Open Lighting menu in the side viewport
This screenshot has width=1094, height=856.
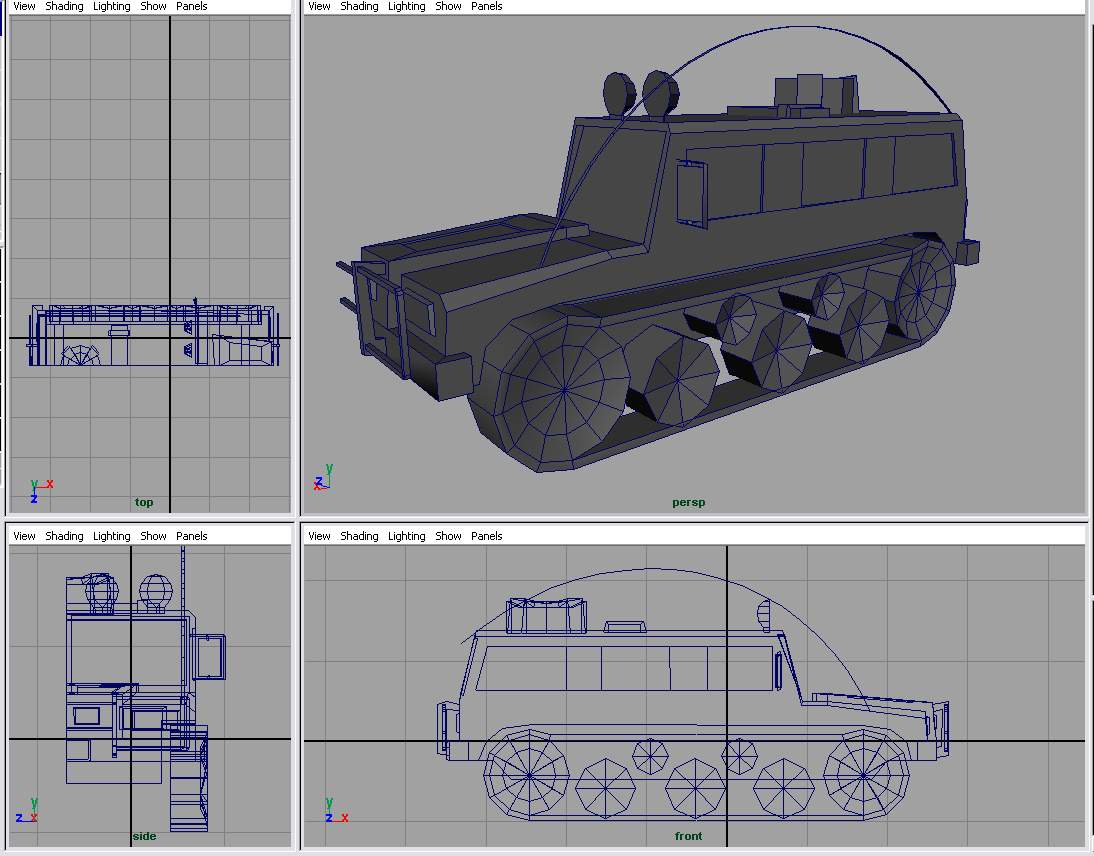(112, 536)
